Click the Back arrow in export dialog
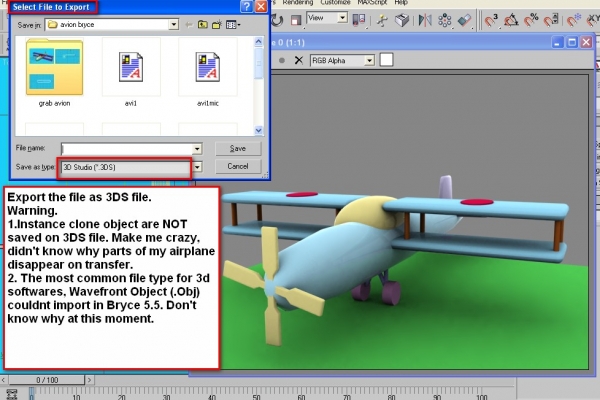600x400 pixels. [x=189, y=25]
